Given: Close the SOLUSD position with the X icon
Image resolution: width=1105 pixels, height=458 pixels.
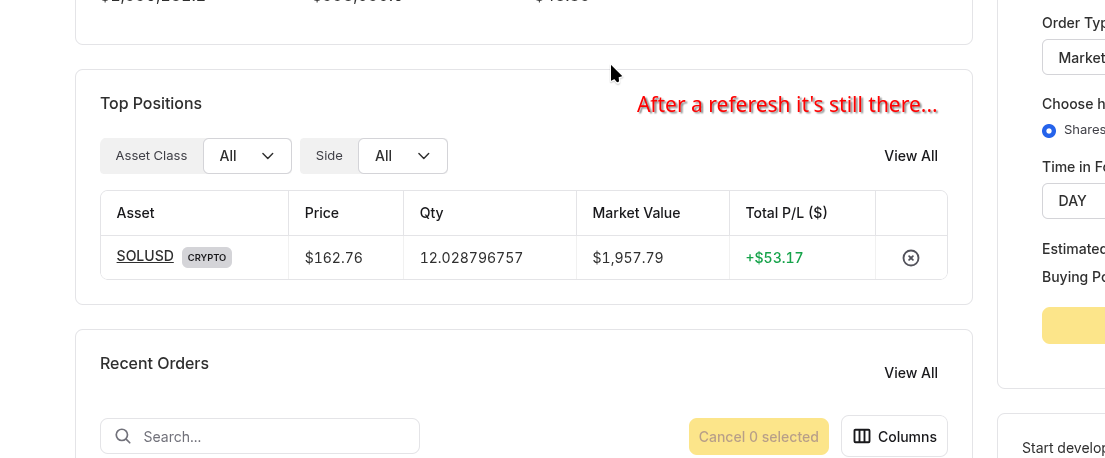Looking at the screenshot, I should (910, 258).
